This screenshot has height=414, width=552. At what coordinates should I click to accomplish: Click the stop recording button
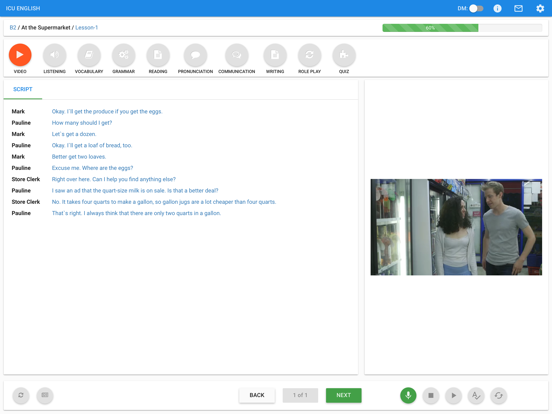tap(431, 395)
